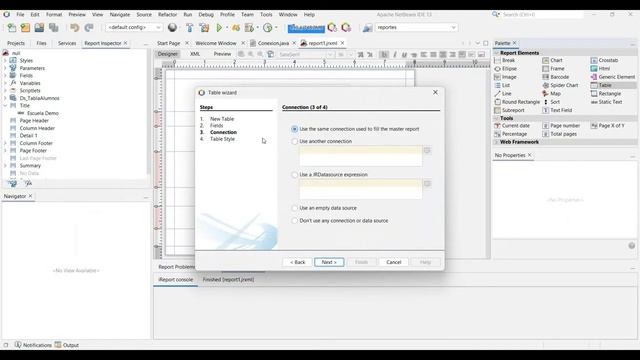Select the Rectangle element in Palette
This screenshot has height=360, width=640.
coord(606,93)
